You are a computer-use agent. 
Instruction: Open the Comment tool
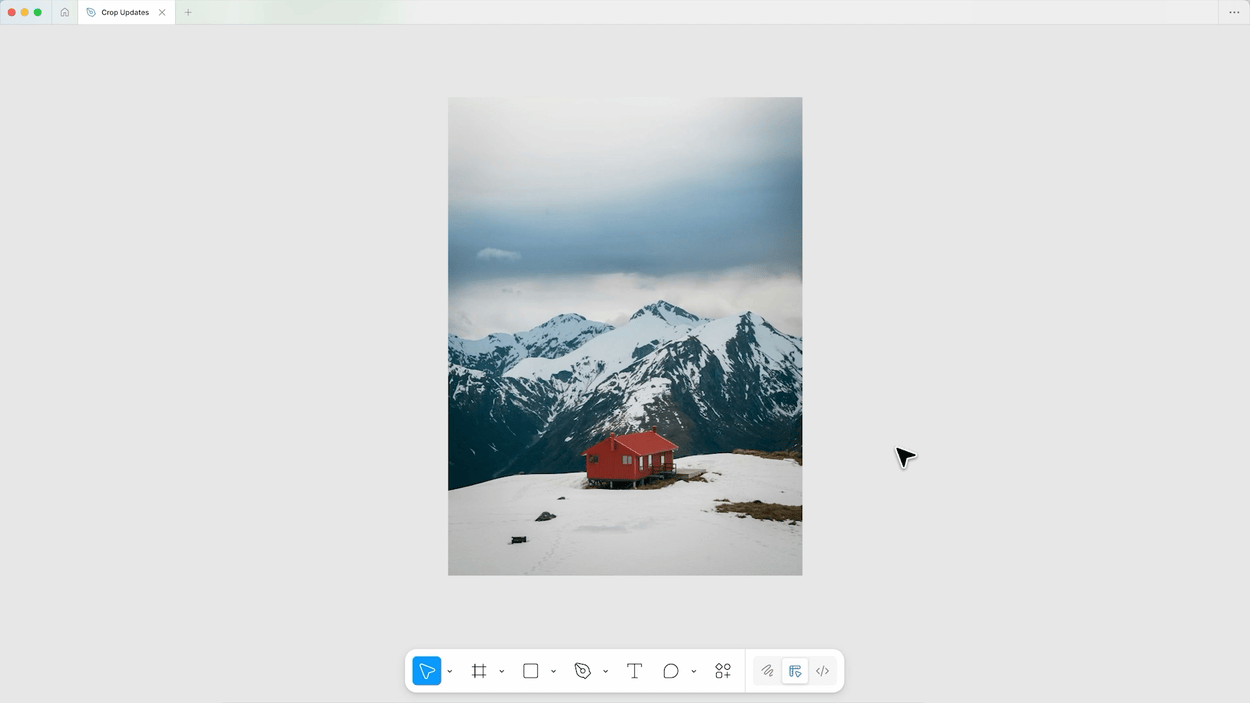(671, 671)
